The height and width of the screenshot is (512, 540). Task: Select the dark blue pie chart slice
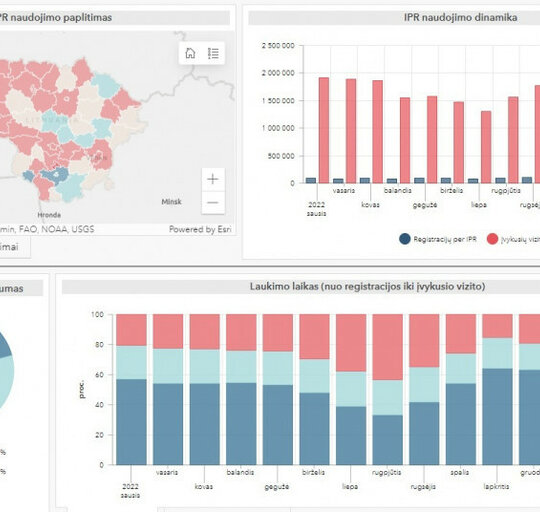point(5,345)
